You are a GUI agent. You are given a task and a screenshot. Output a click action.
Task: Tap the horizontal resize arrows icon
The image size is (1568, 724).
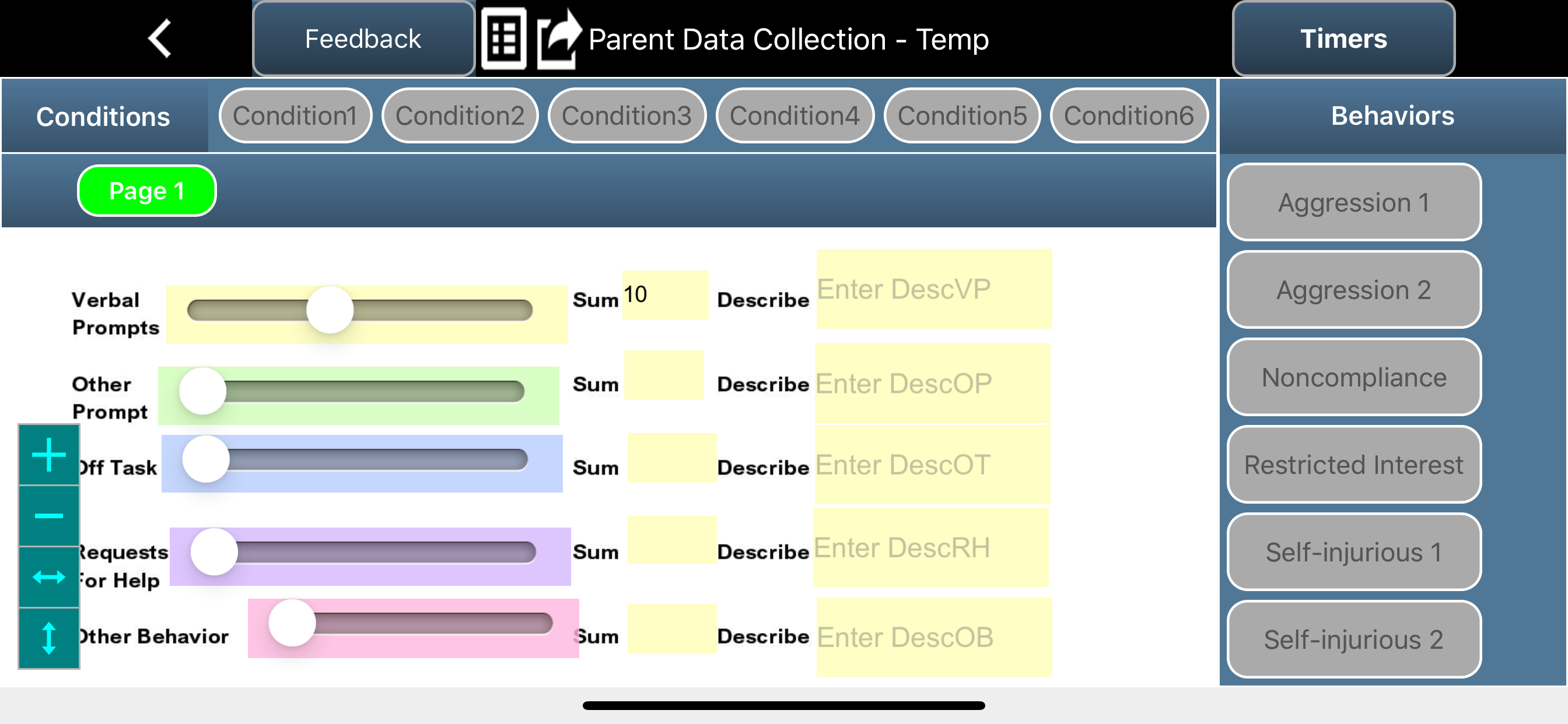[x=48, y=577]
